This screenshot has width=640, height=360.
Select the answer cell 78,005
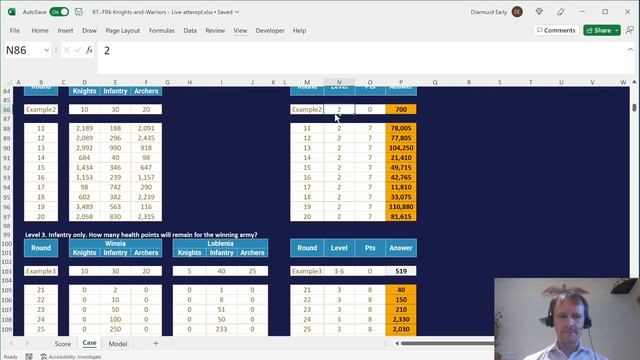pos(401,128)
